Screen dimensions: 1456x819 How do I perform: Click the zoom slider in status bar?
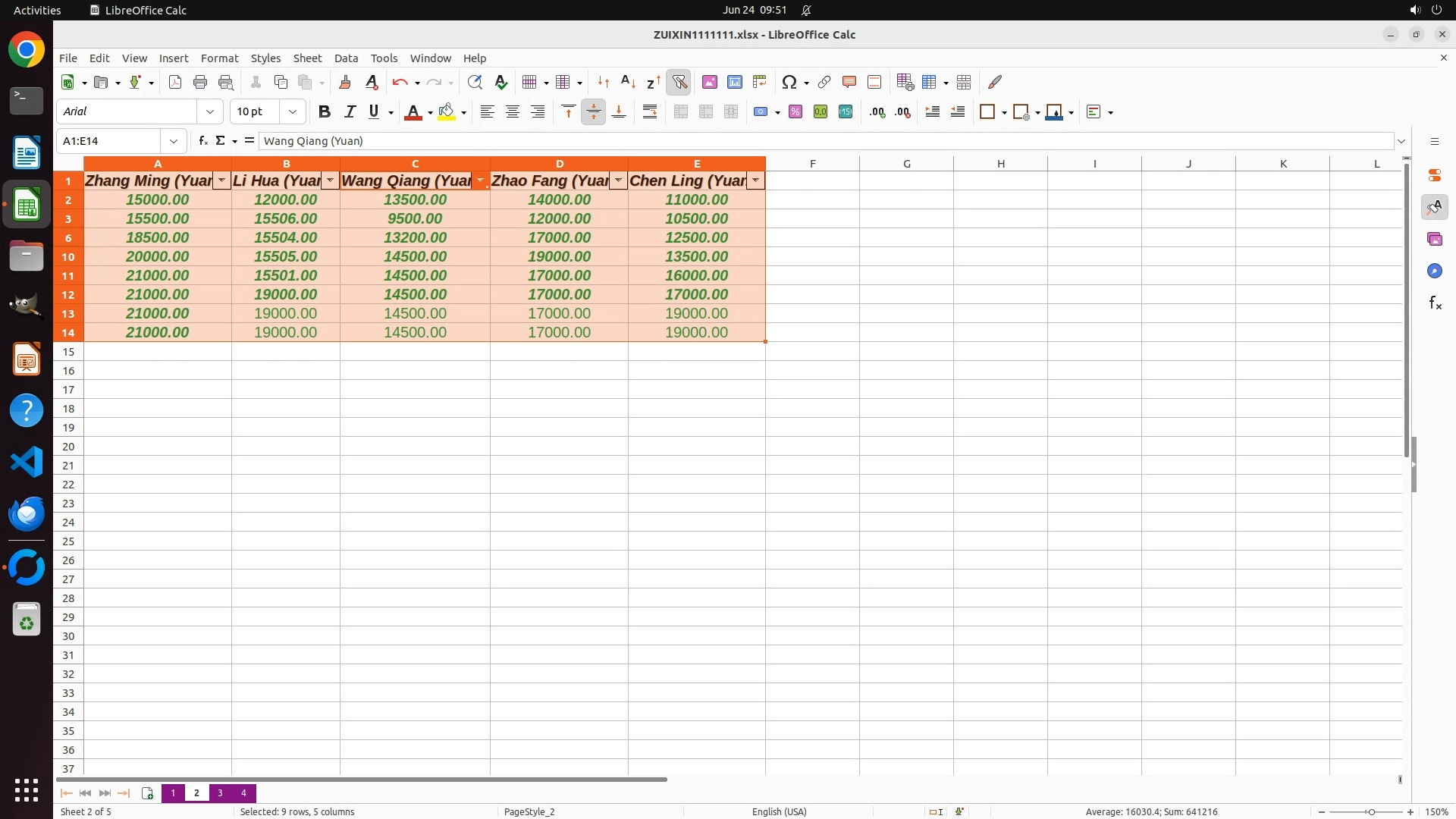tap(1370, 811)
